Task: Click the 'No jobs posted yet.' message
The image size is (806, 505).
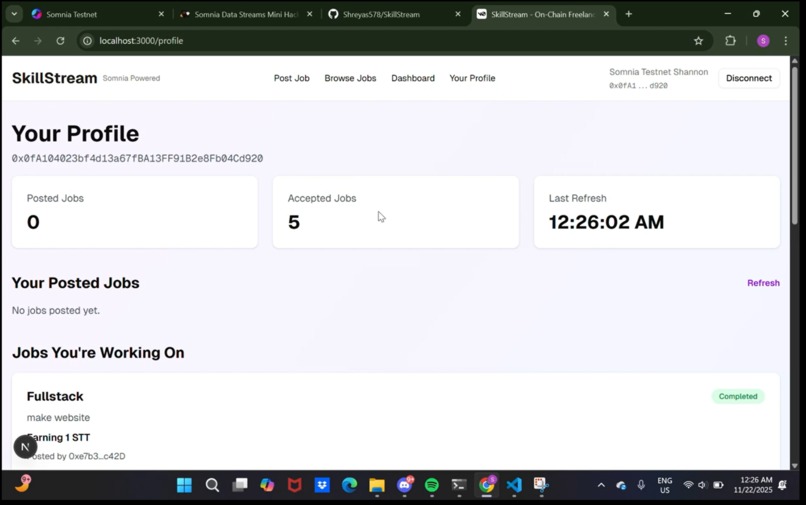Action: (x=56, y=311)
